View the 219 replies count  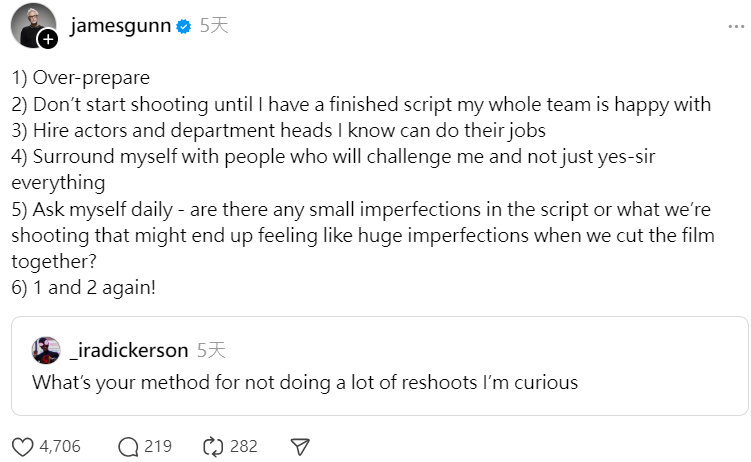tap(158, 446)
